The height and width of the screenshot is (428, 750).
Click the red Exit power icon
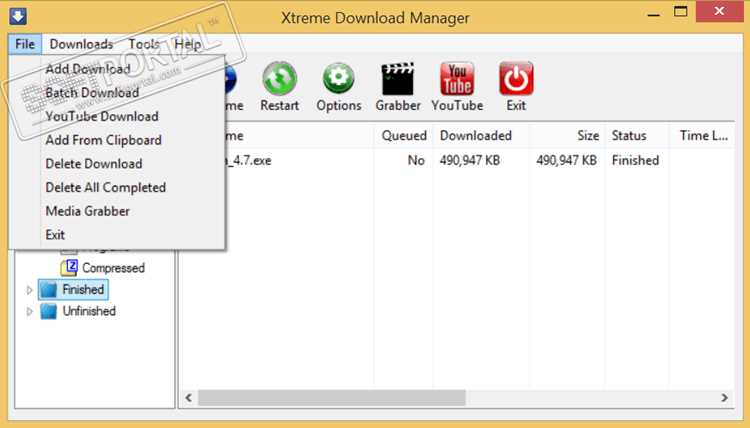point(516,79)
